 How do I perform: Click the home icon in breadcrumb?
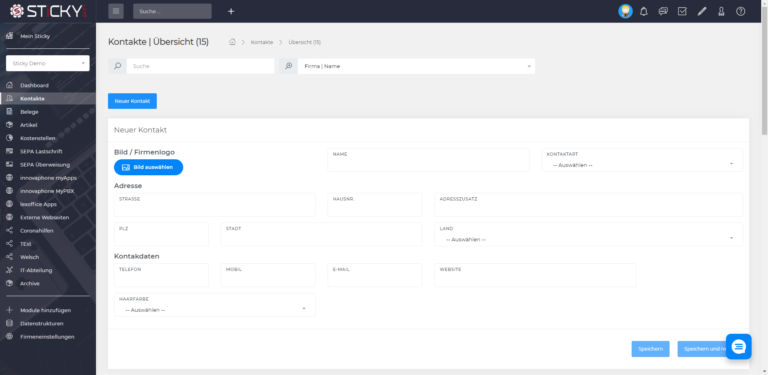pyautogui.click(x=232, y=42)
